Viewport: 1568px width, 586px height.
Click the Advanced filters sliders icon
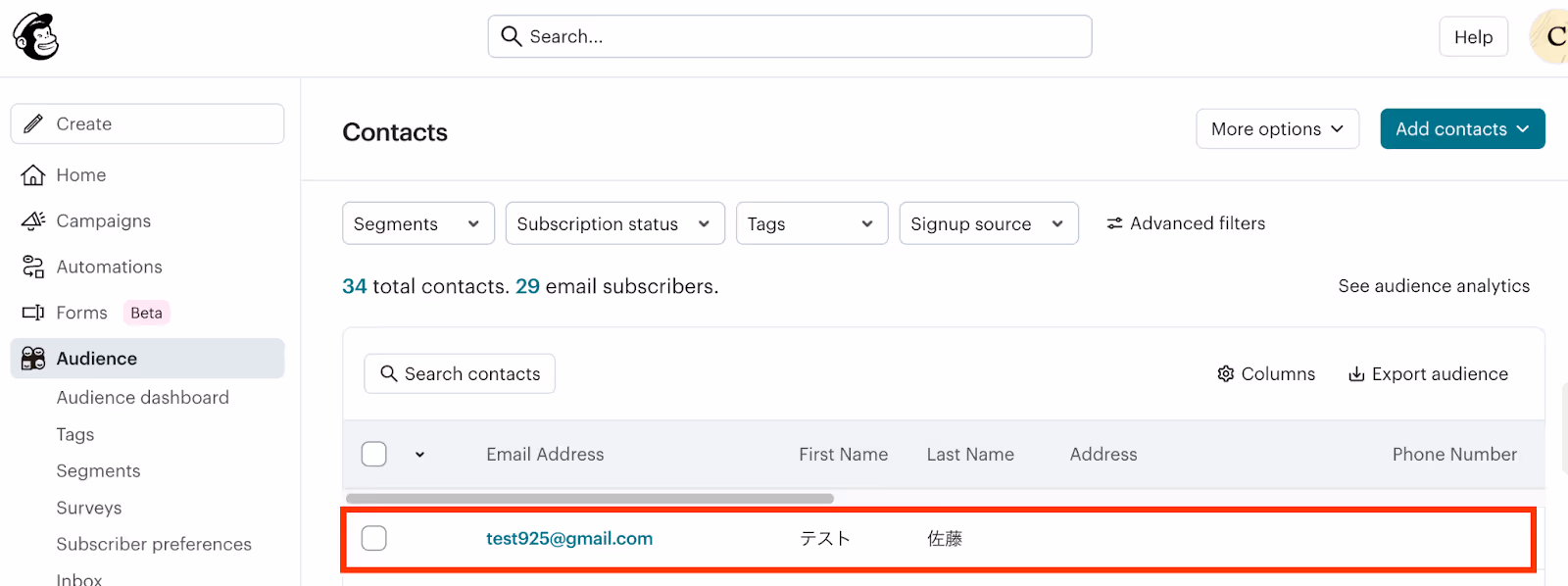pyautogui.click(x=1114, y=223)
